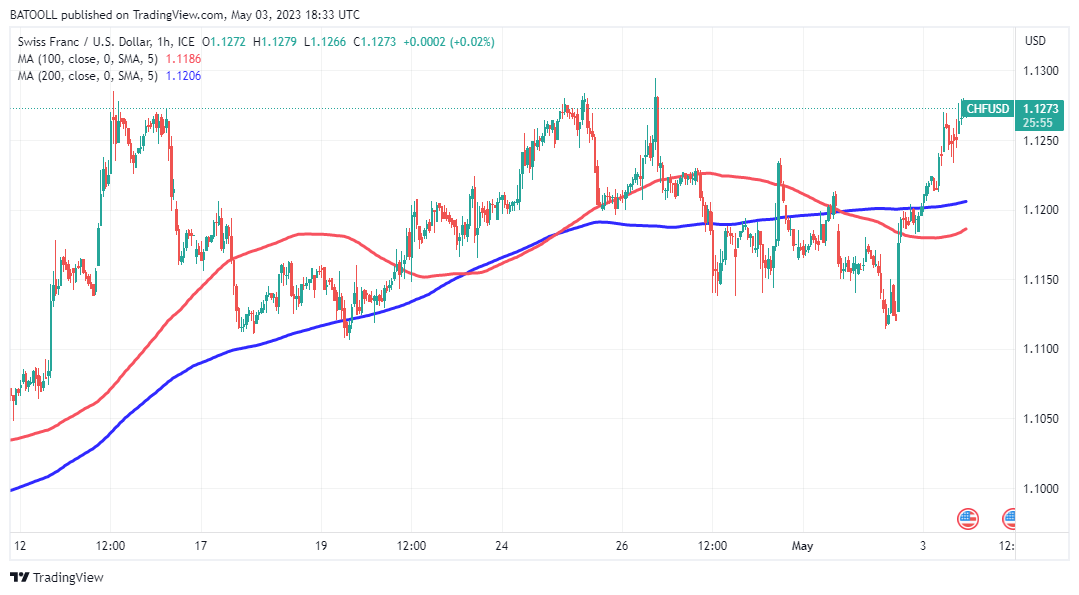
Task: Click the 1.1300 price axis label
Action: (x=1041, y=71)
